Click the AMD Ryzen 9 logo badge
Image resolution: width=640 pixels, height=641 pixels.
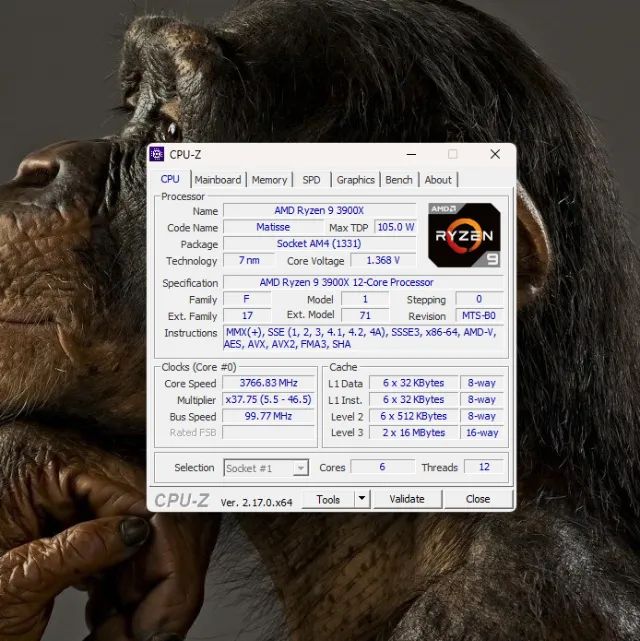point(464,235)
